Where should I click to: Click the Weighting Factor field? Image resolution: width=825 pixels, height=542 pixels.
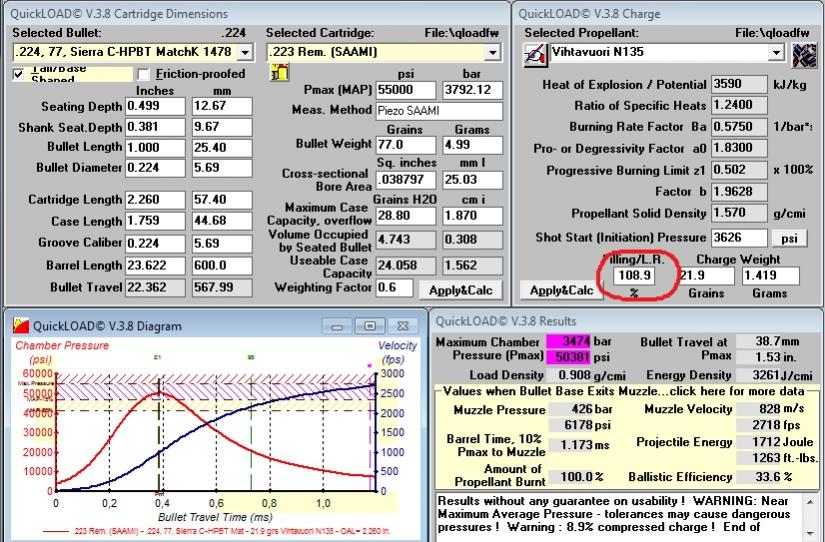(395, 287)
